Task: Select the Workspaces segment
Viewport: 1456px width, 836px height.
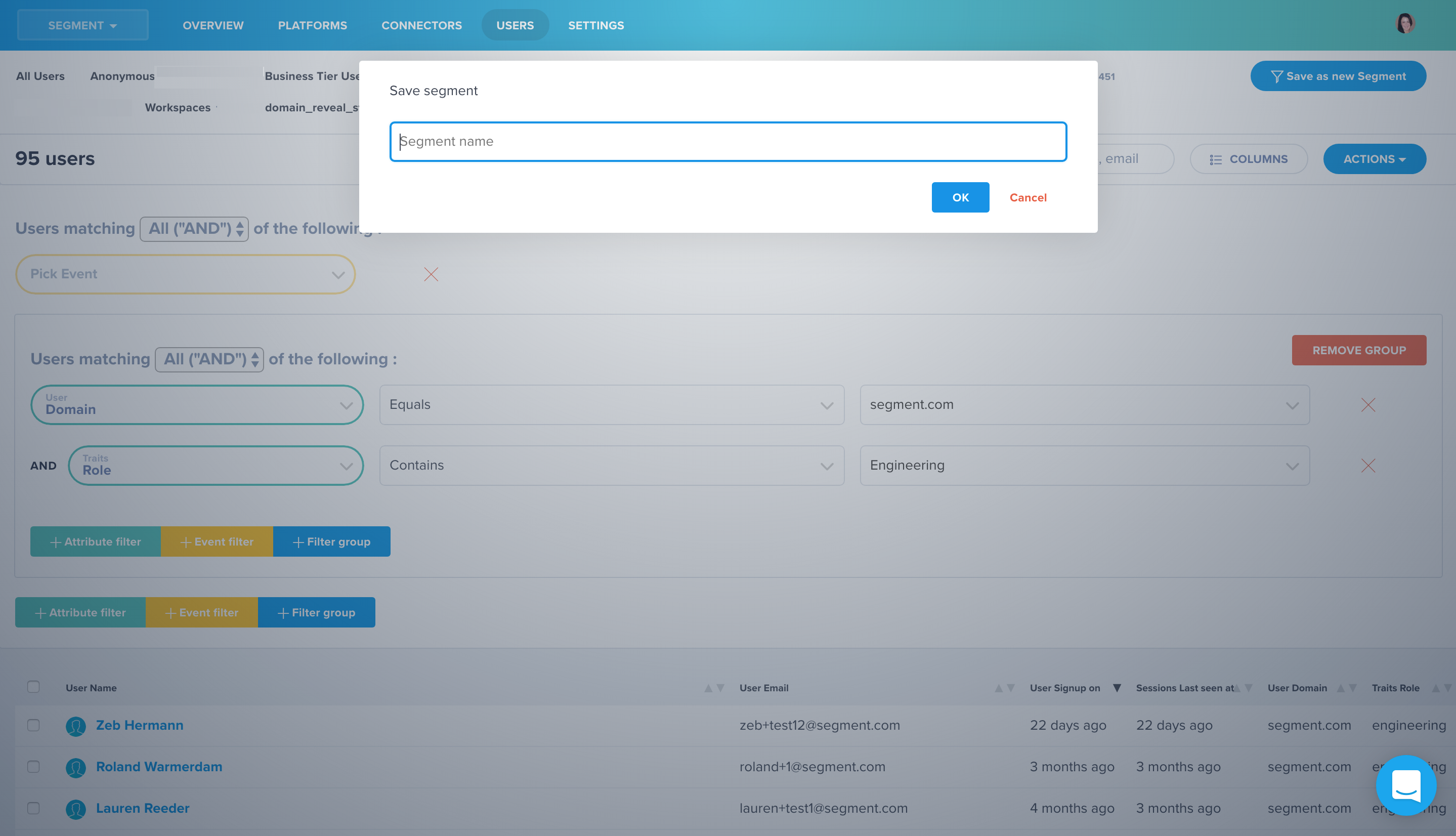Action: pyautogui.click(x=178, y=107)
